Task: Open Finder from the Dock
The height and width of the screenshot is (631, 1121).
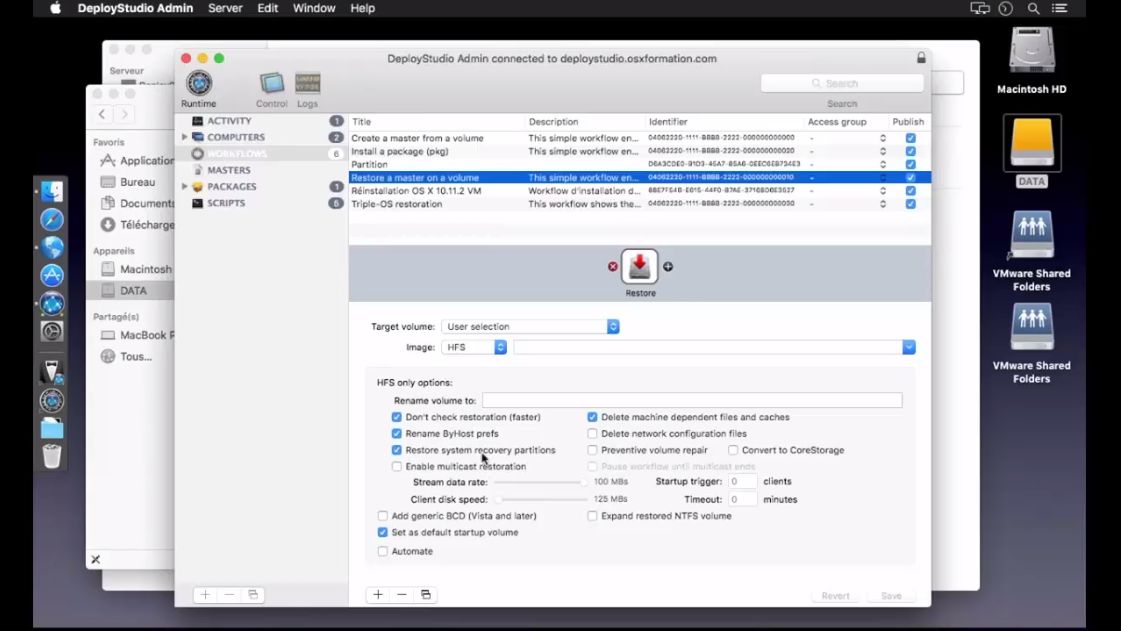Action: [x=51, y=191]
